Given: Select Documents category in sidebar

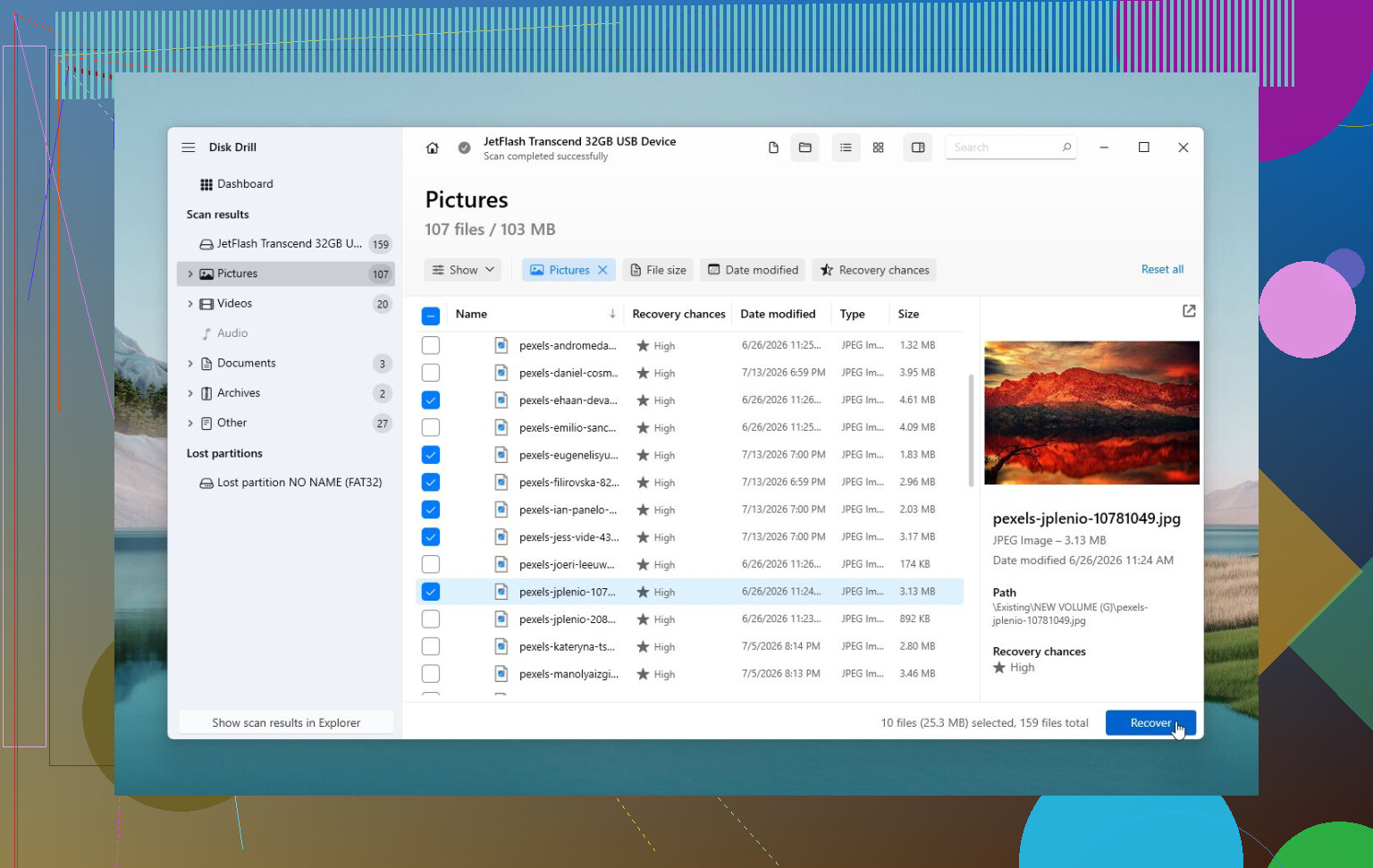Looking at the screenshot, I should click(286, 364).
